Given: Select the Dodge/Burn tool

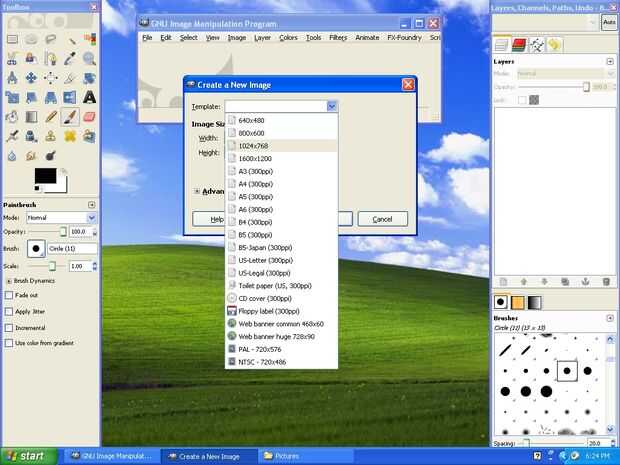Looking at the screenshot, I should tap(51, 155).
